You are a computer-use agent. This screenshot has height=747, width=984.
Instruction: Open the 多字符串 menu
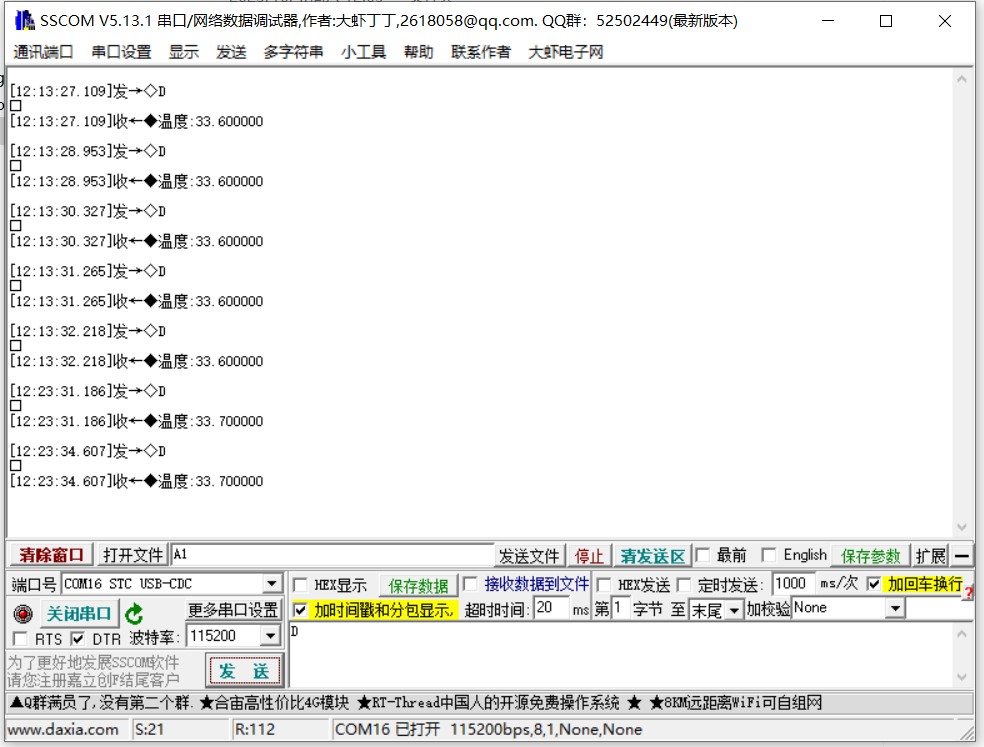293,52
